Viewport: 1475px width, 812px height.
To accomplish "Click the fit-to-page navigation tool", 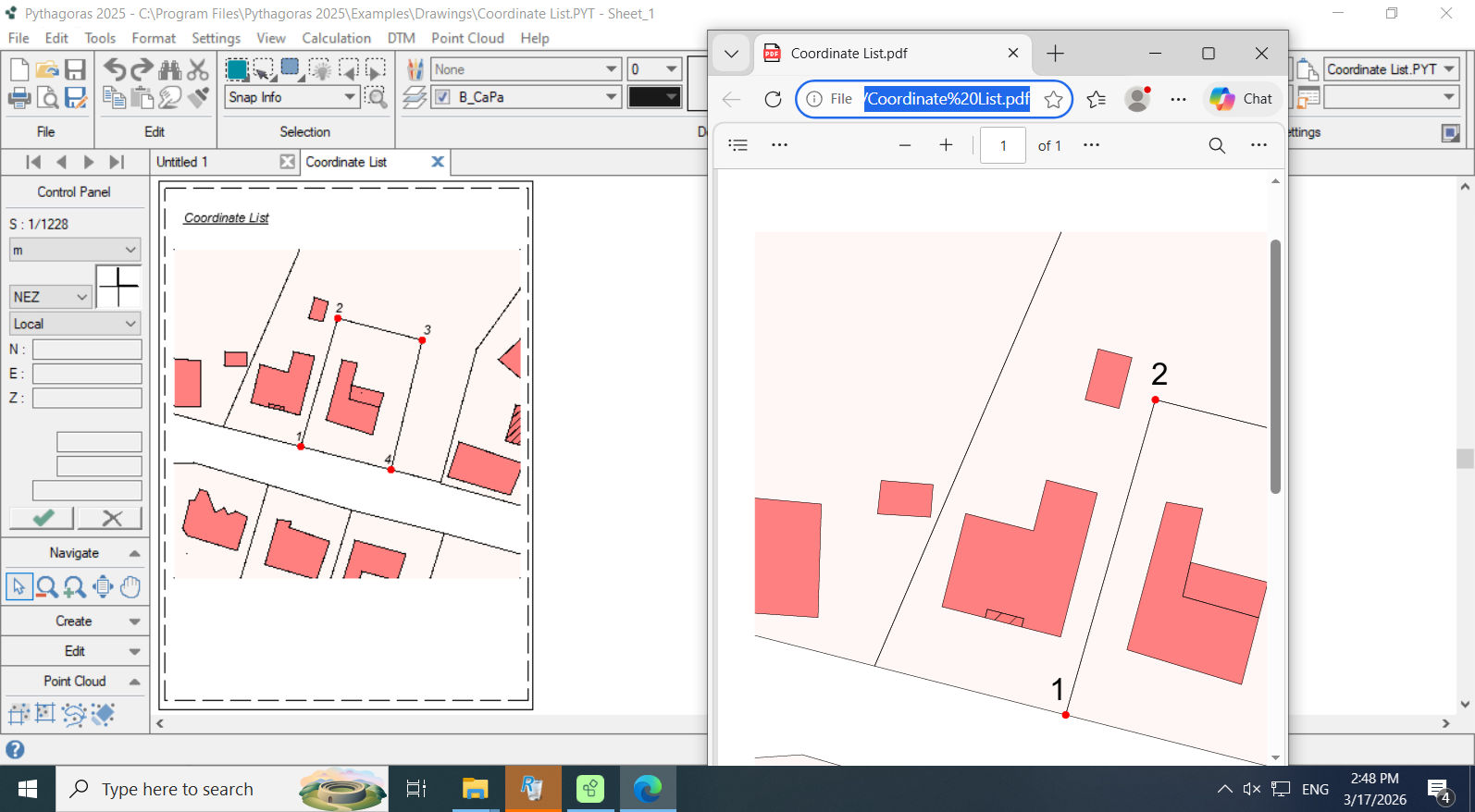I will click(103, 586).
